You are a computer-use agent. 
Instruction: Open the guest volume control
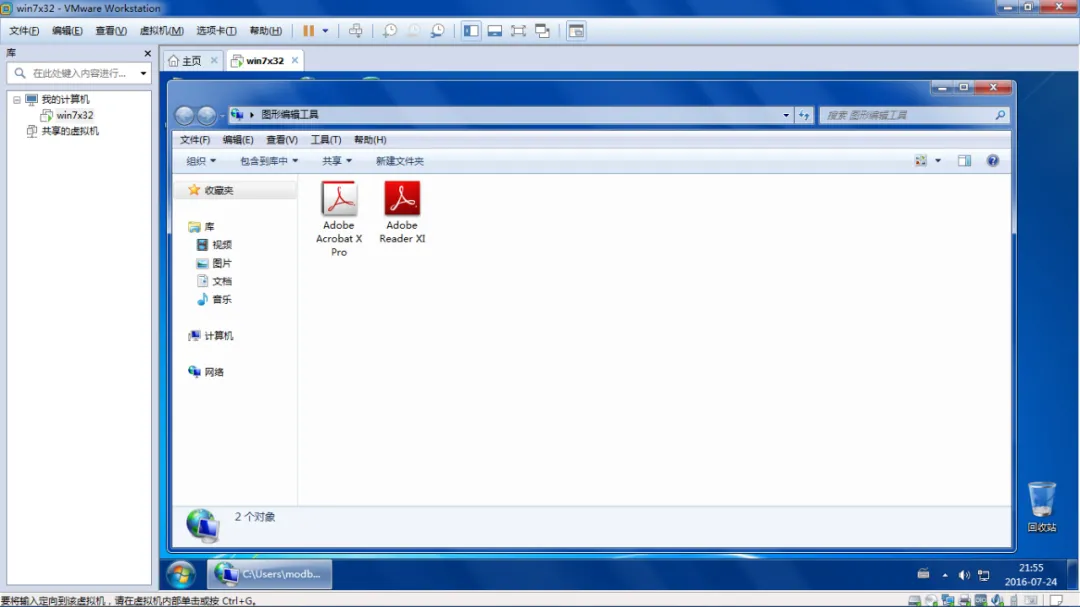(x=964, y=575)
